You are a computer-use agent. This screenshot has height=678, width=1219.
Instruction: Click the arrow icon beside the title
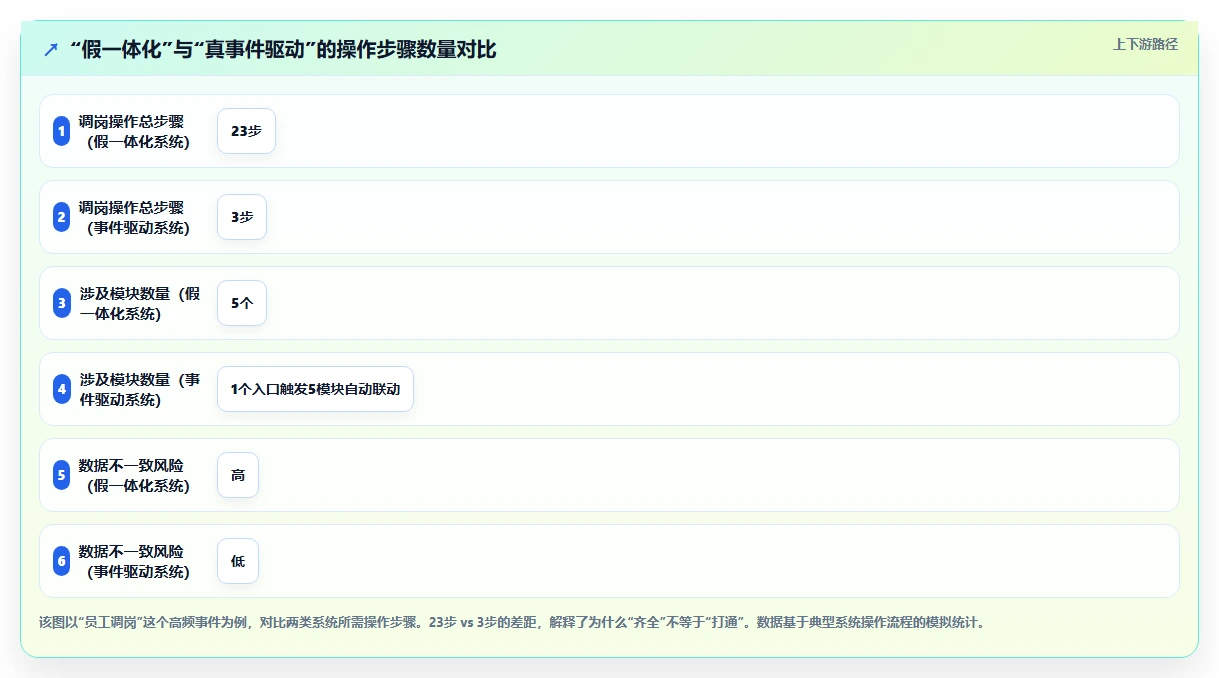(x=51, y=49)
